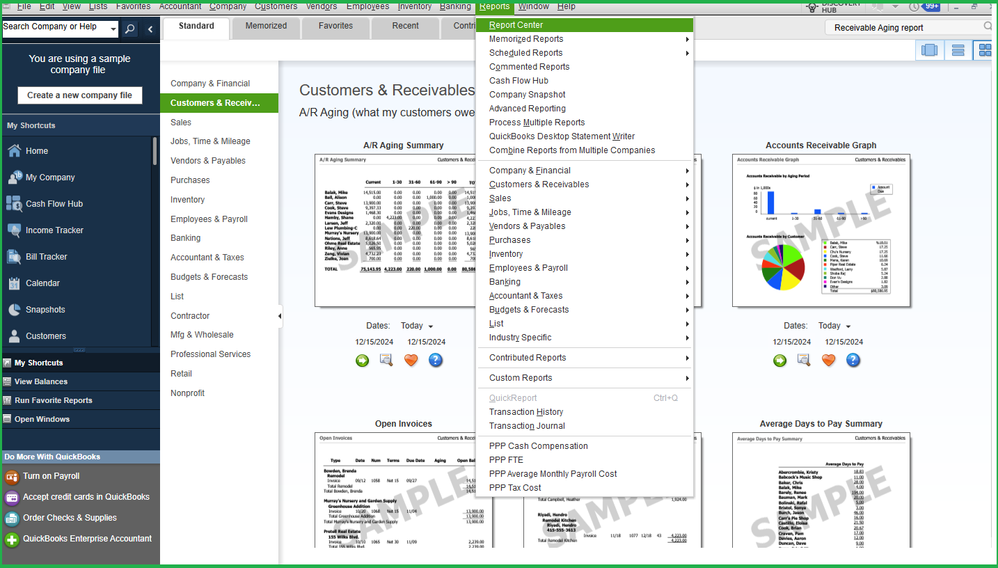Open help for A/R Aging Summary
Image resolution: width=998 pixels, height=568 pixels.
435,360
